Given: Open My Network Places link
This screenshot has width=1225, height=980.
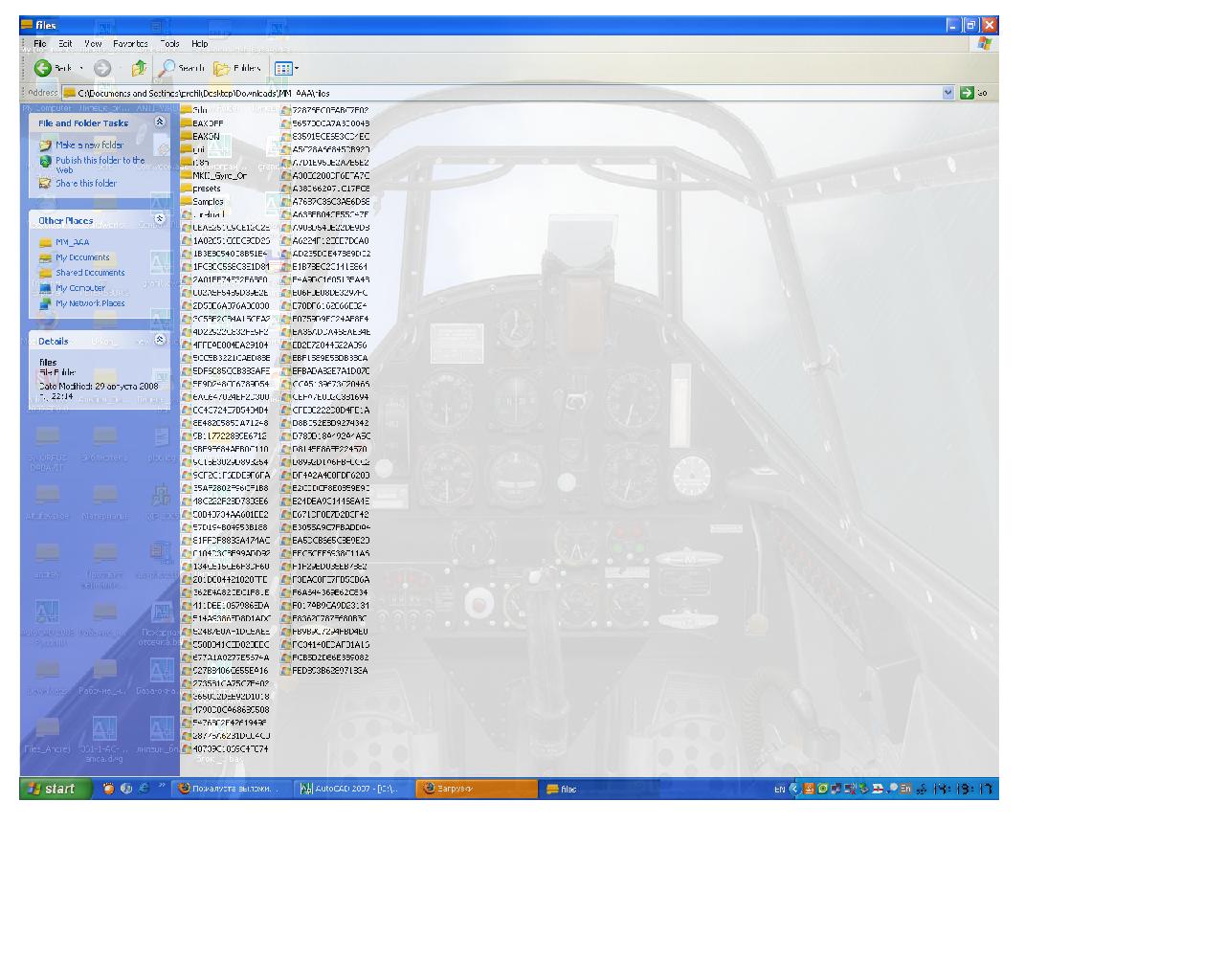Looking at the screenshot, I should pyautogui.click(x=82, y=303).
